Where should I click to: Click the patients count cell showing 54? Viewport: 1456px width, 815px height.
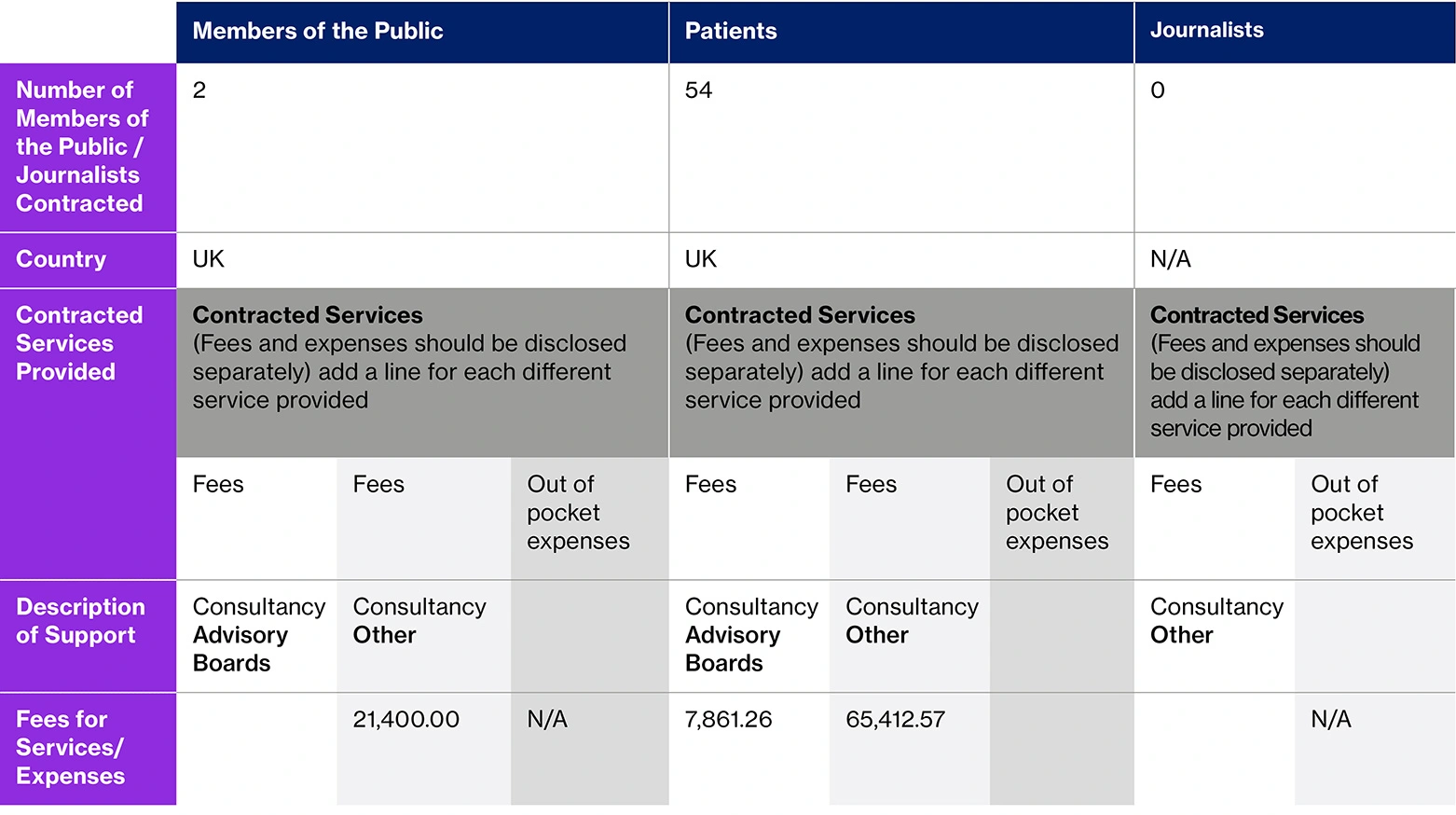698,90
